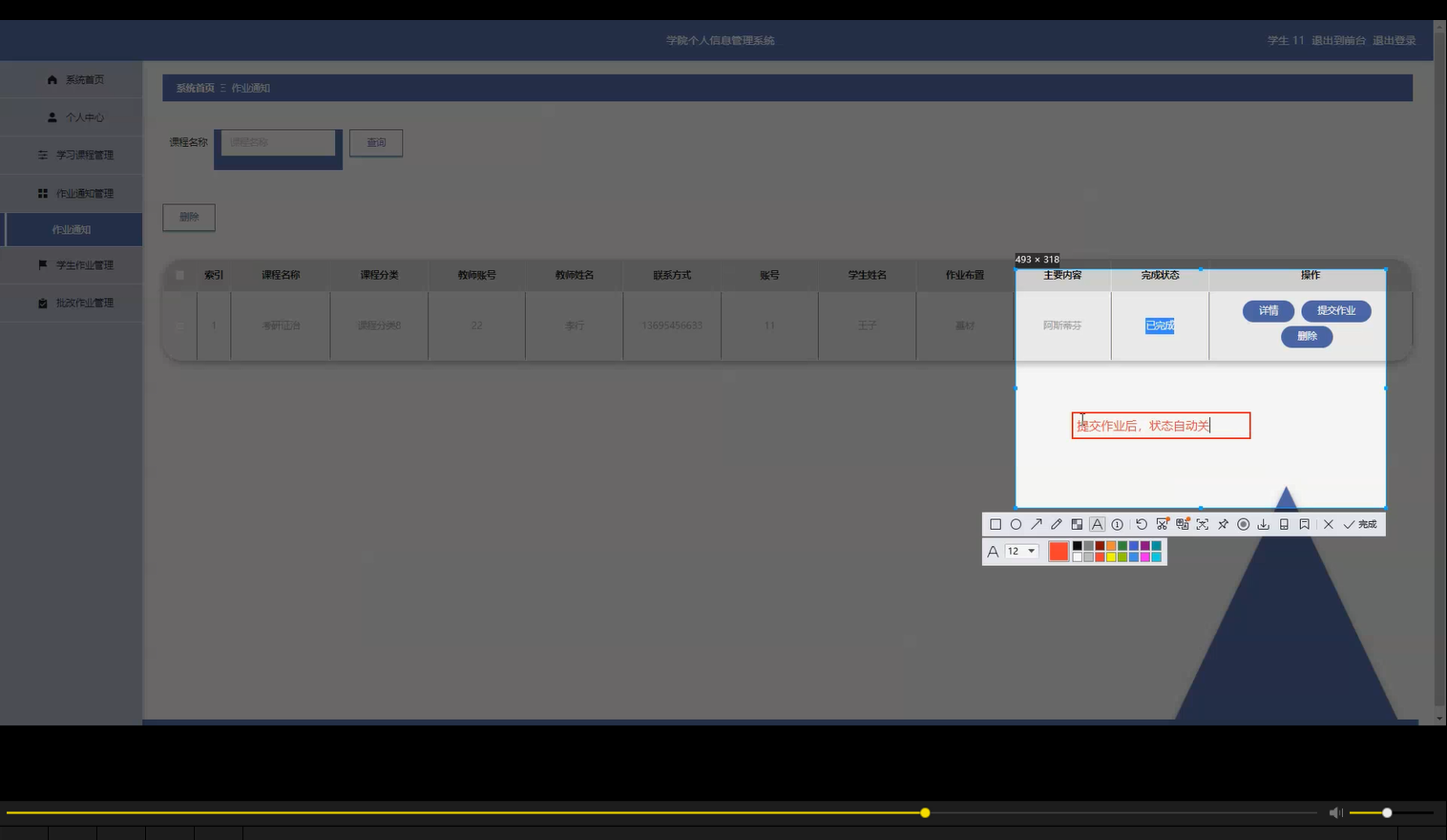Screen dimensions: 1447x840
Task: Select the rectangle drawing tool
Action: tap(996, 524)
